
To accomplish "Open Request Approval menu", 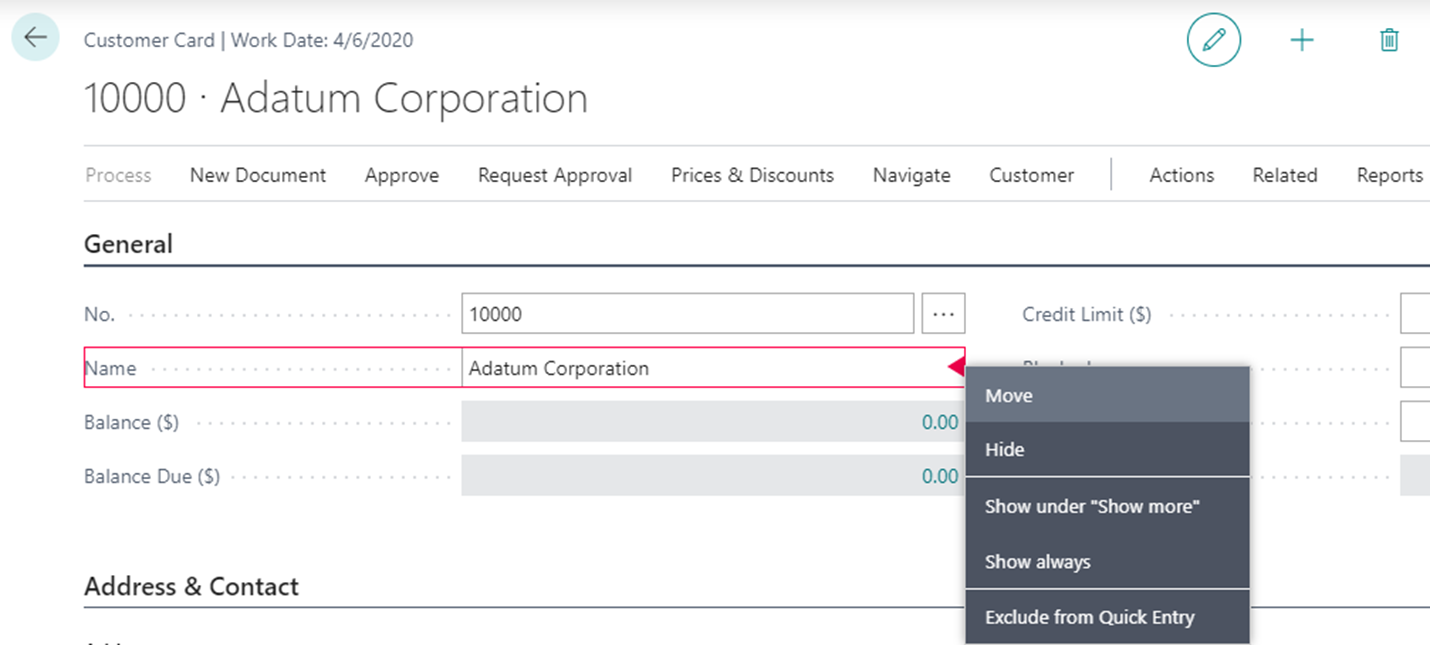I will click(x=555, y=175).
